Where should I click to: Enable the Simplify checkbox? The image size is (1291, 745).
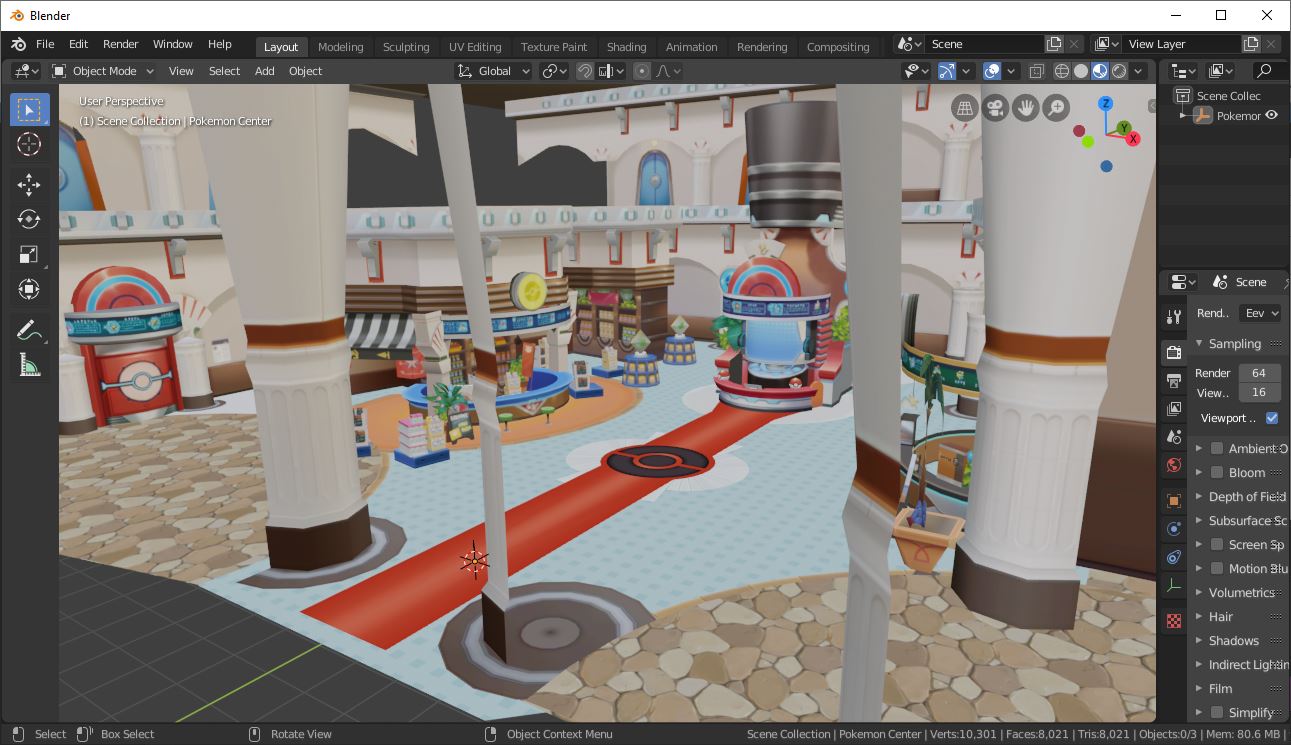point(1217,712)
